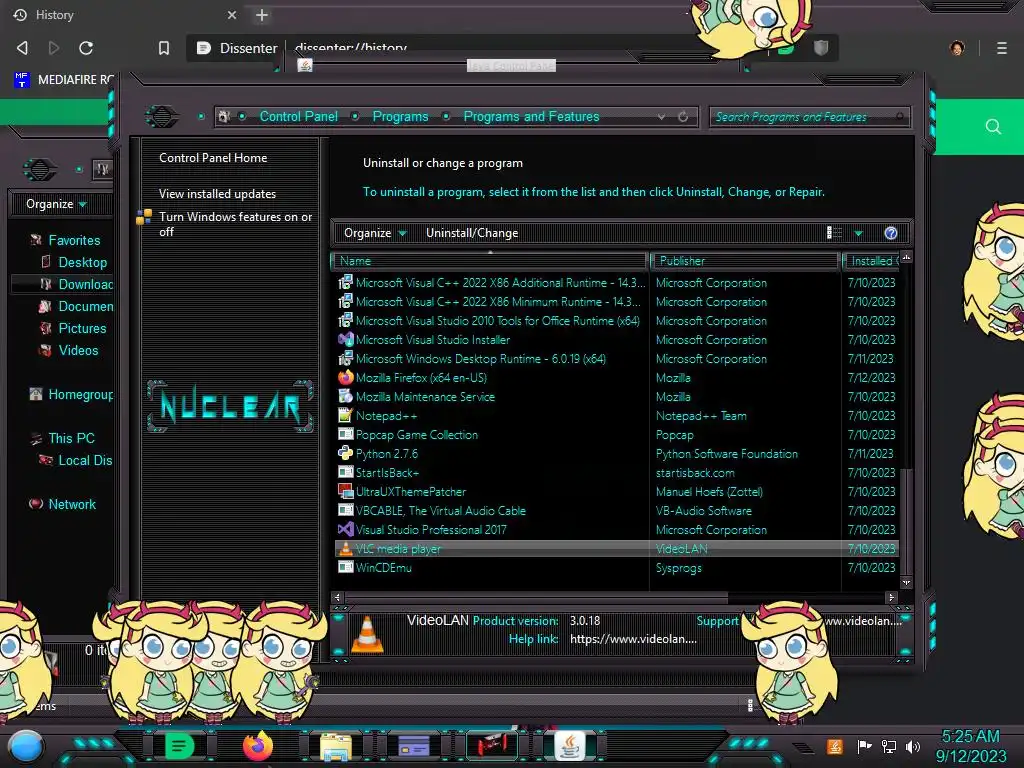The width and height of the screenshot is (1024, 768).
Task: Select Mozilla Firefox (x64 en-US) entry
Action: point(421,378)
